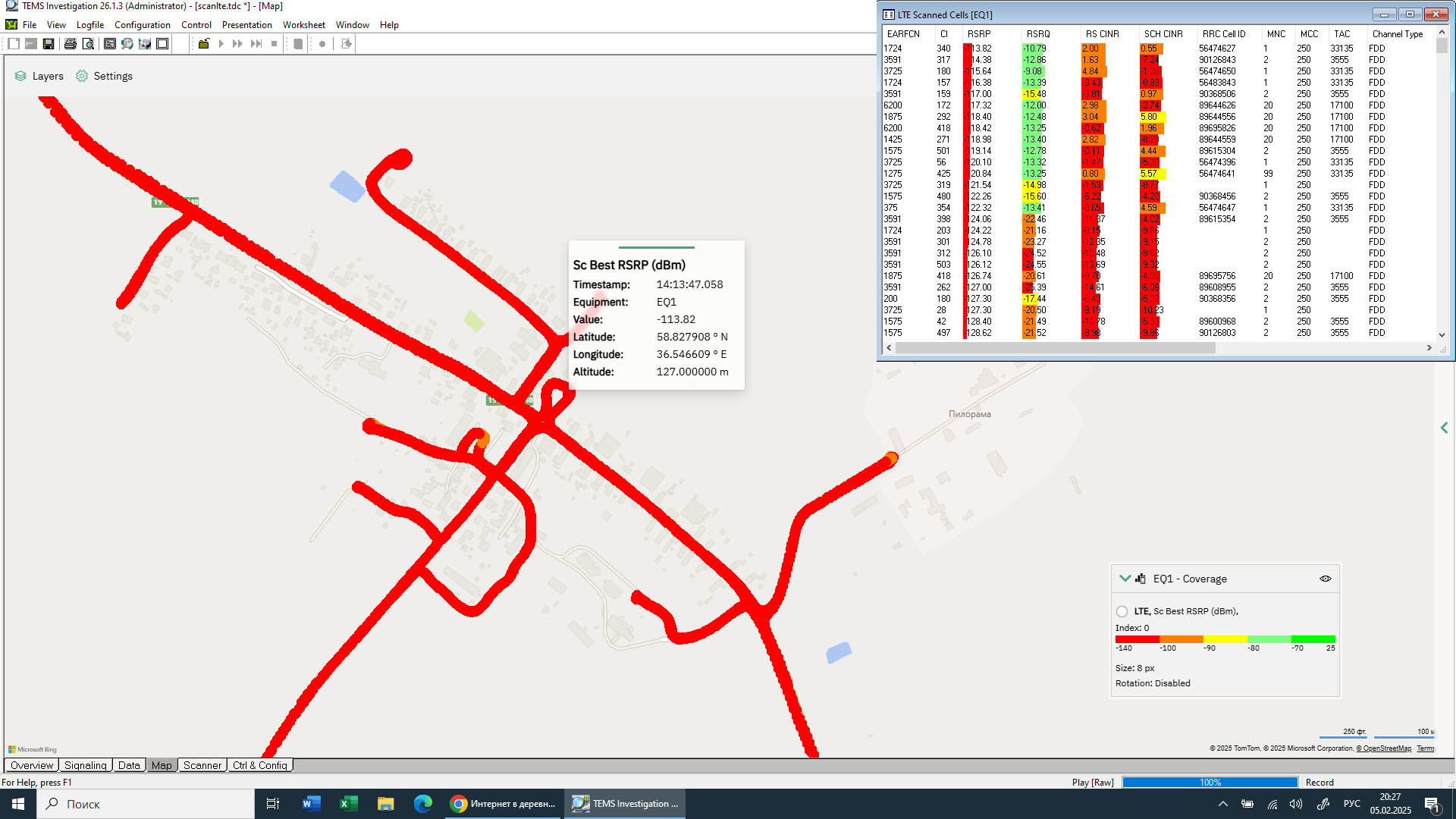
Task: Open the Logfile menu
Action: 90,25
